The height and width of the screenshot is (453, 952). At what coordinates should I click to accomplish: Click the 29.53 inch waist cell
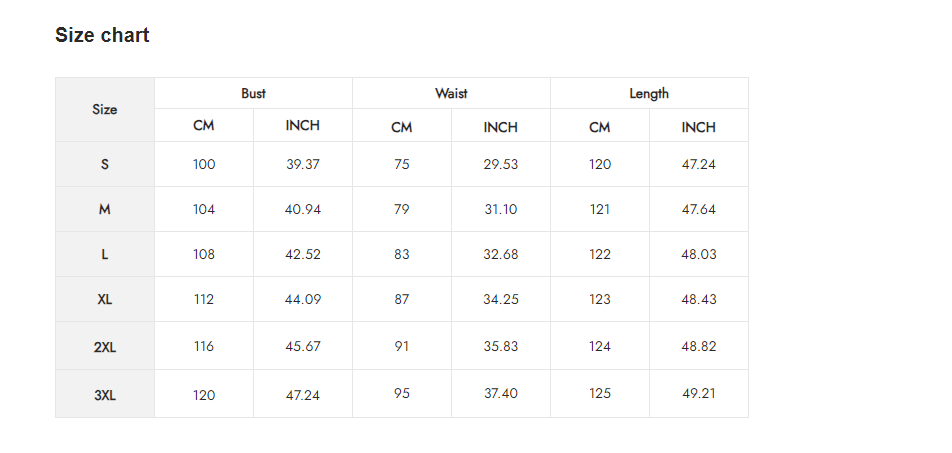(501, 165)
